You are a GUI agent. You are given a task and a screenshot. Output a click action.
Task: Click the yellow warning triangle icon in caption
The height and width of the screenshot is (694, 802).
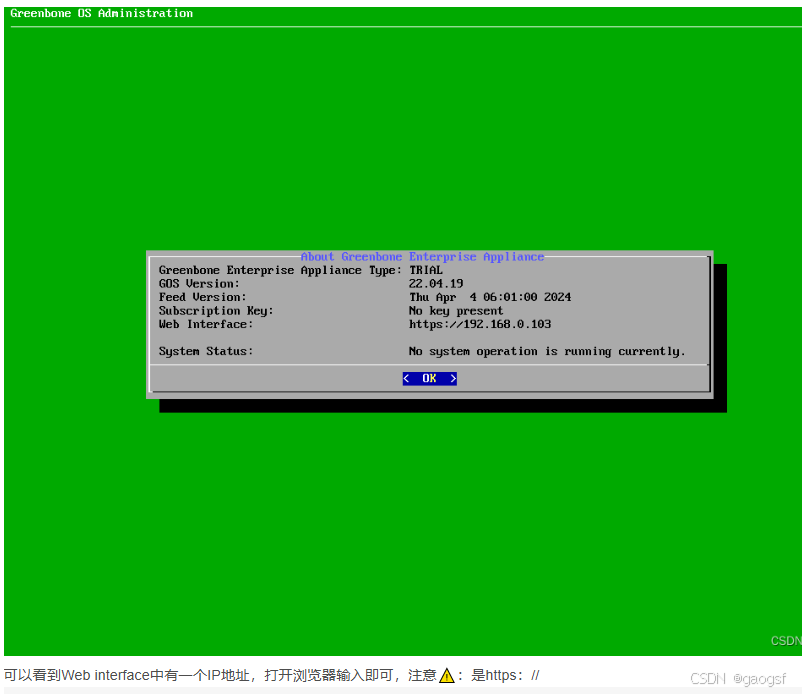pos(447,676)
